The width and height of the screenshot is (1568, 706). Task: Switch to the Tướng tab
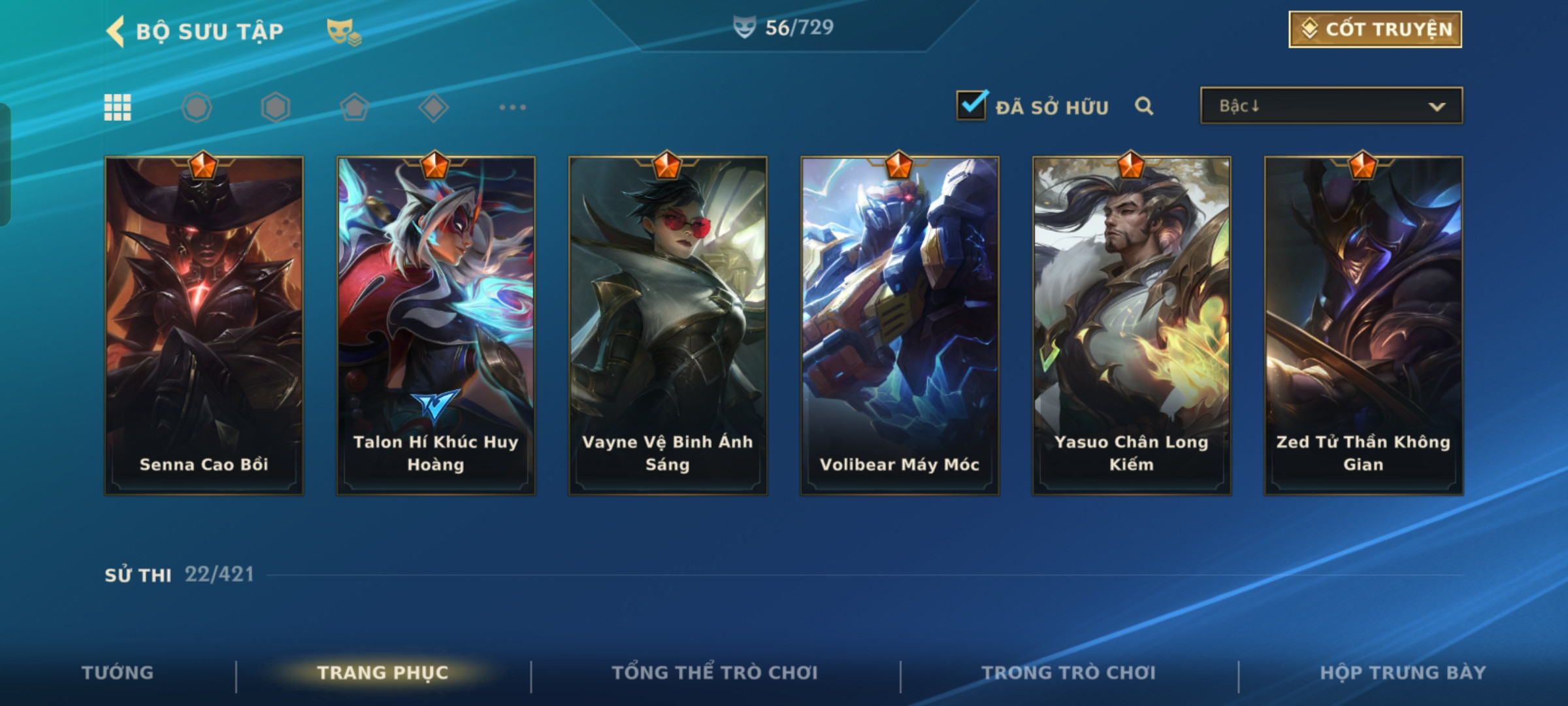pos(118,673)
